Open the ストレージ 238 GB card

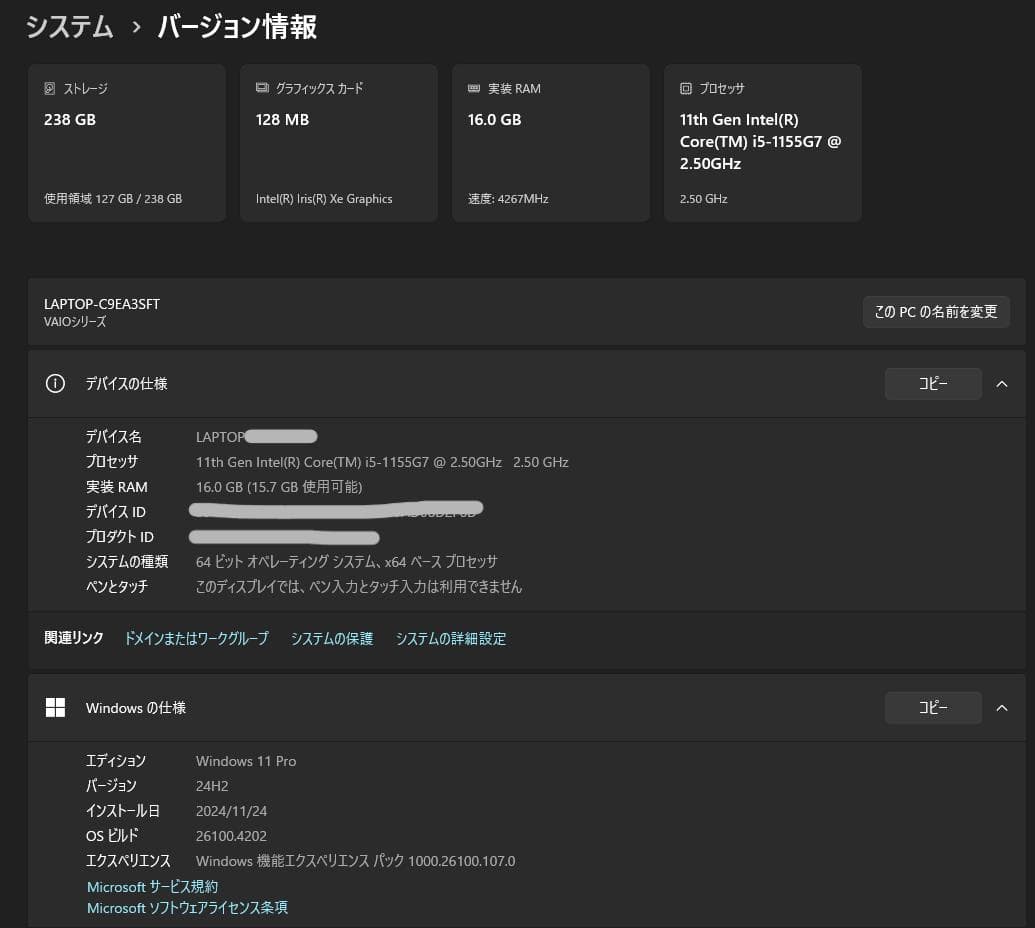127,143
